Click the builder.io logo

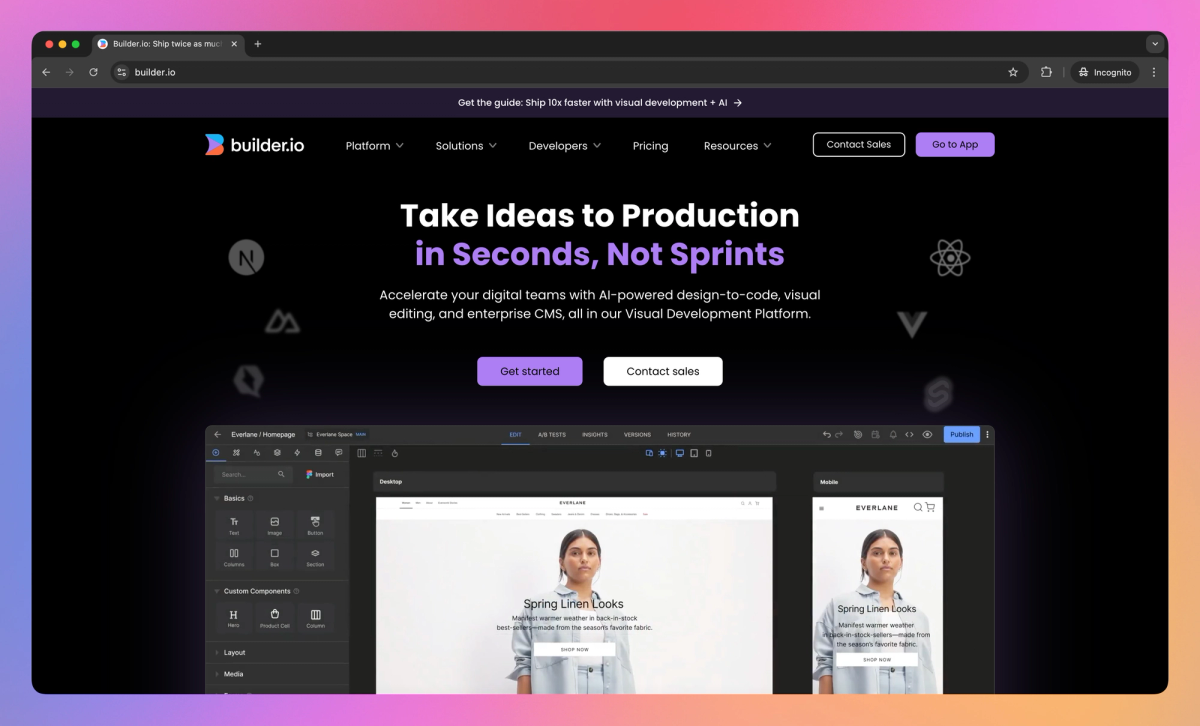point(254,145)
